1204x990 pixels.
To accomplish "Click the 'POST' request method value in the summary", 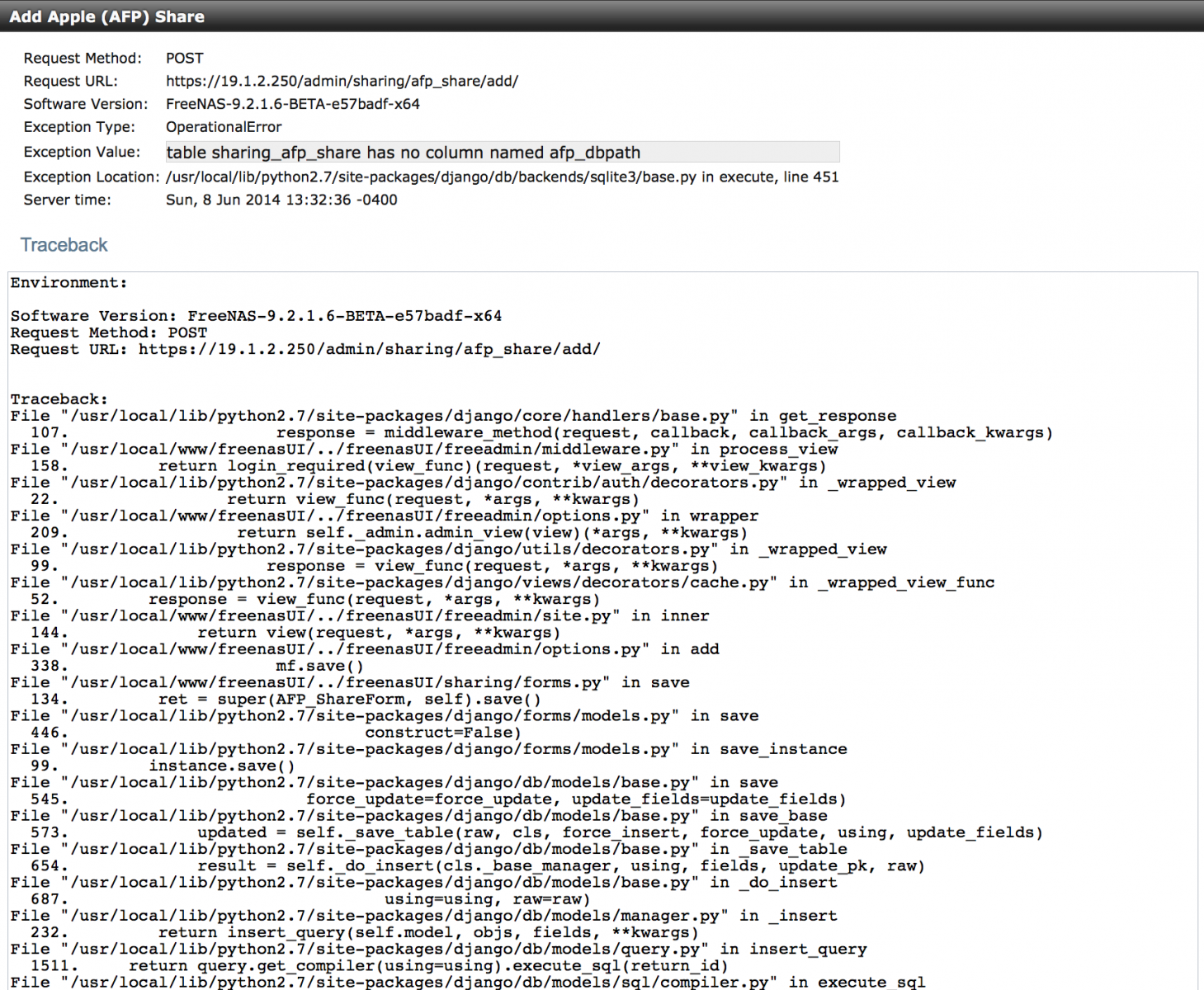I will pyautogui.click(x=184, y=59).
